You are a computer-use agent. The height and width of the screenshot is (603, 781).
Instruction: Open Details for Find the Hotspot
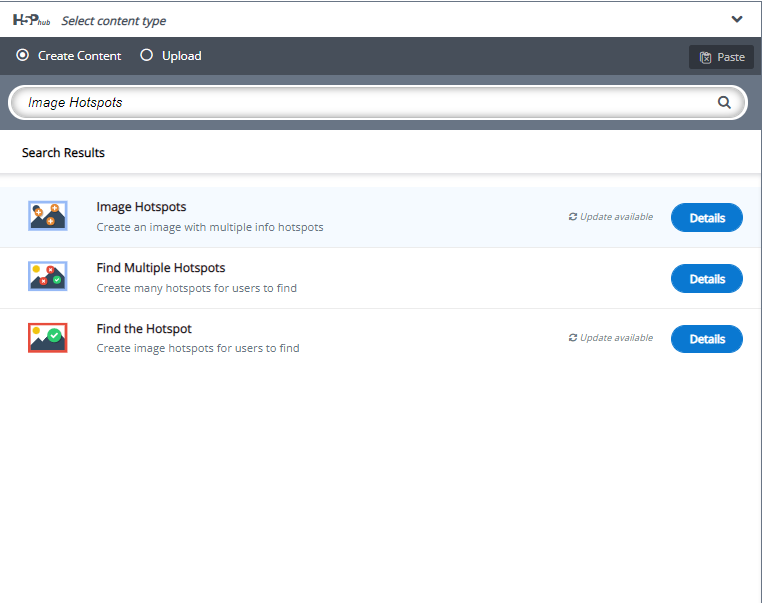coord(706,339)
